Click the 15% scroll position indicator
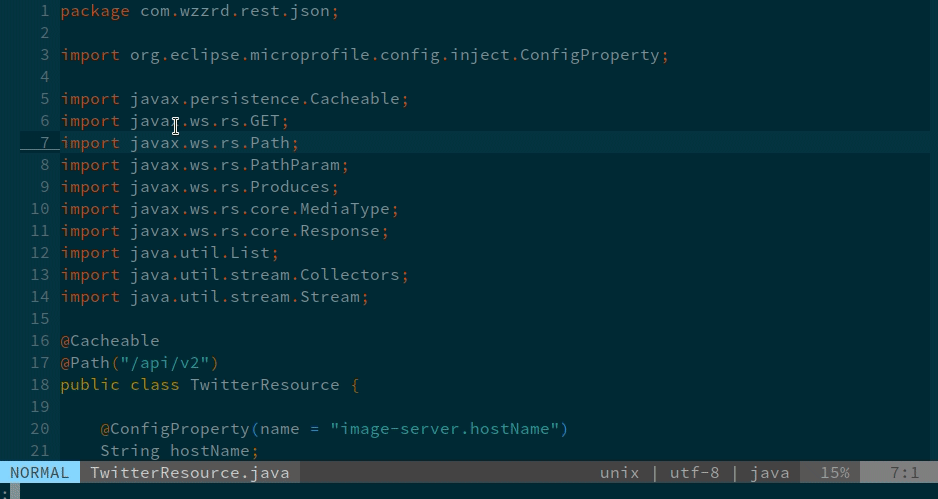 click(x=835, y=473)
